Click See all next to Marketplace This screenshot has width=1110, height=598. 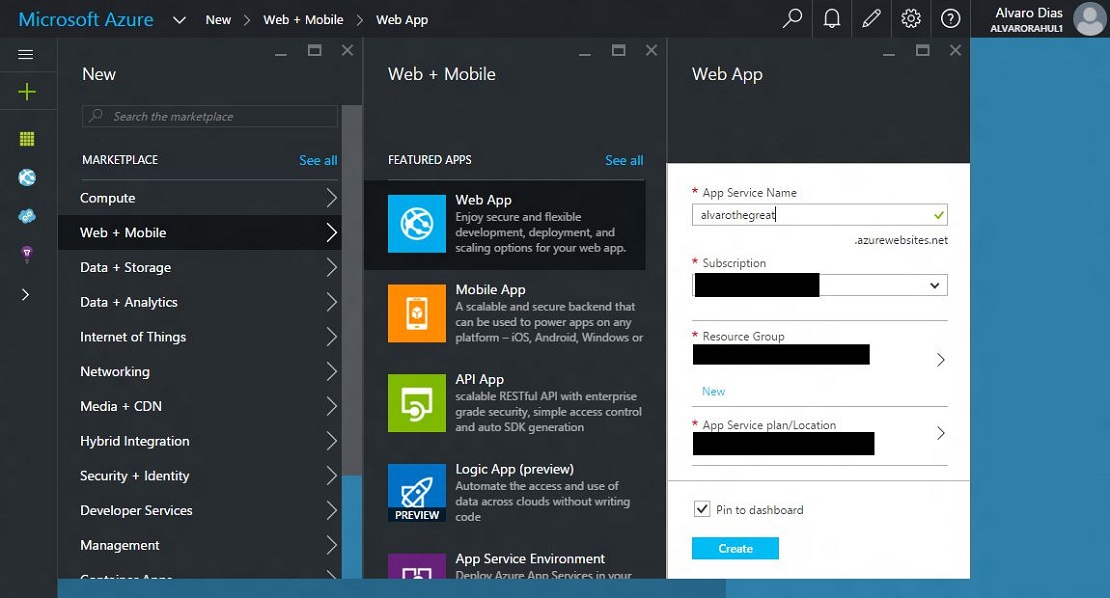click(318, 160)
